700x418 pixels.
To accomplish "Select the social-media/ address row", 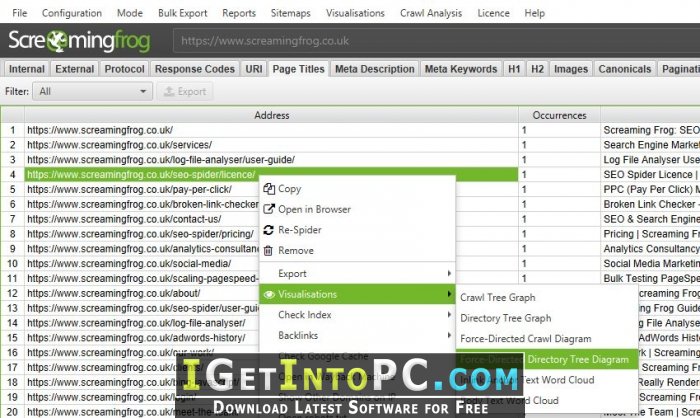I will pos(142,263).
